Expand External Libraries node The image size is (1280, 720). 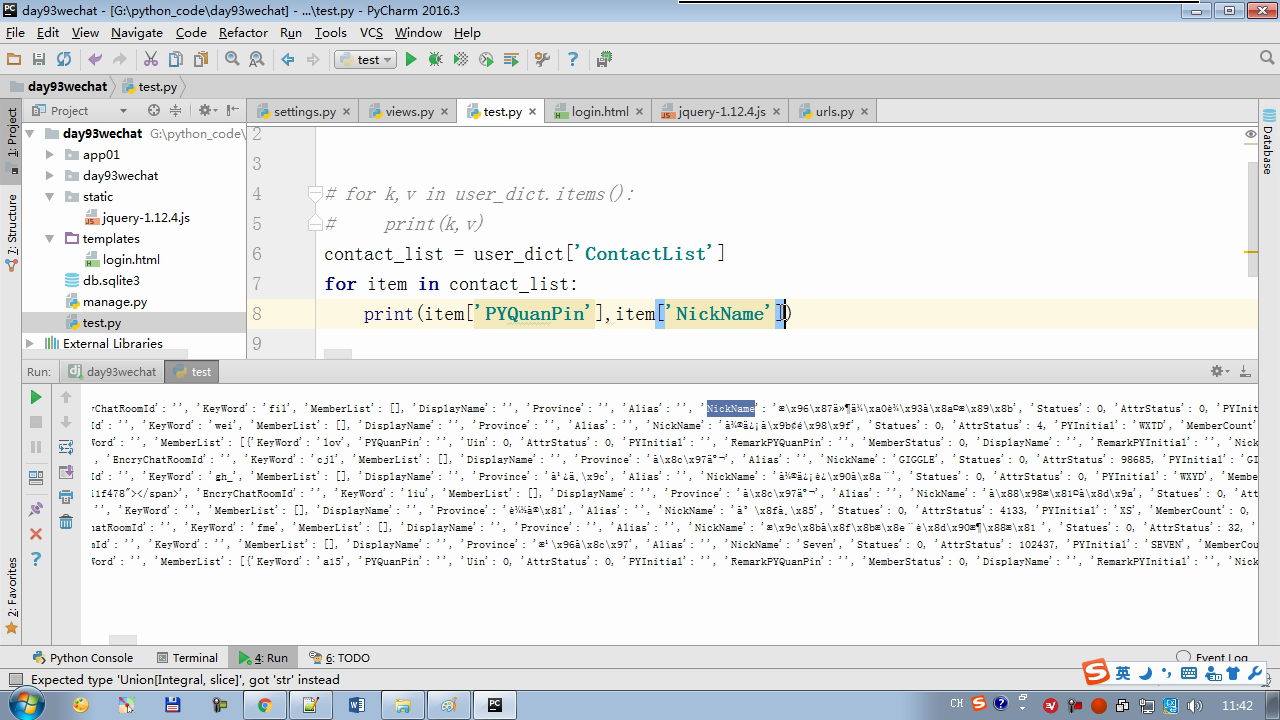[30, 344]
